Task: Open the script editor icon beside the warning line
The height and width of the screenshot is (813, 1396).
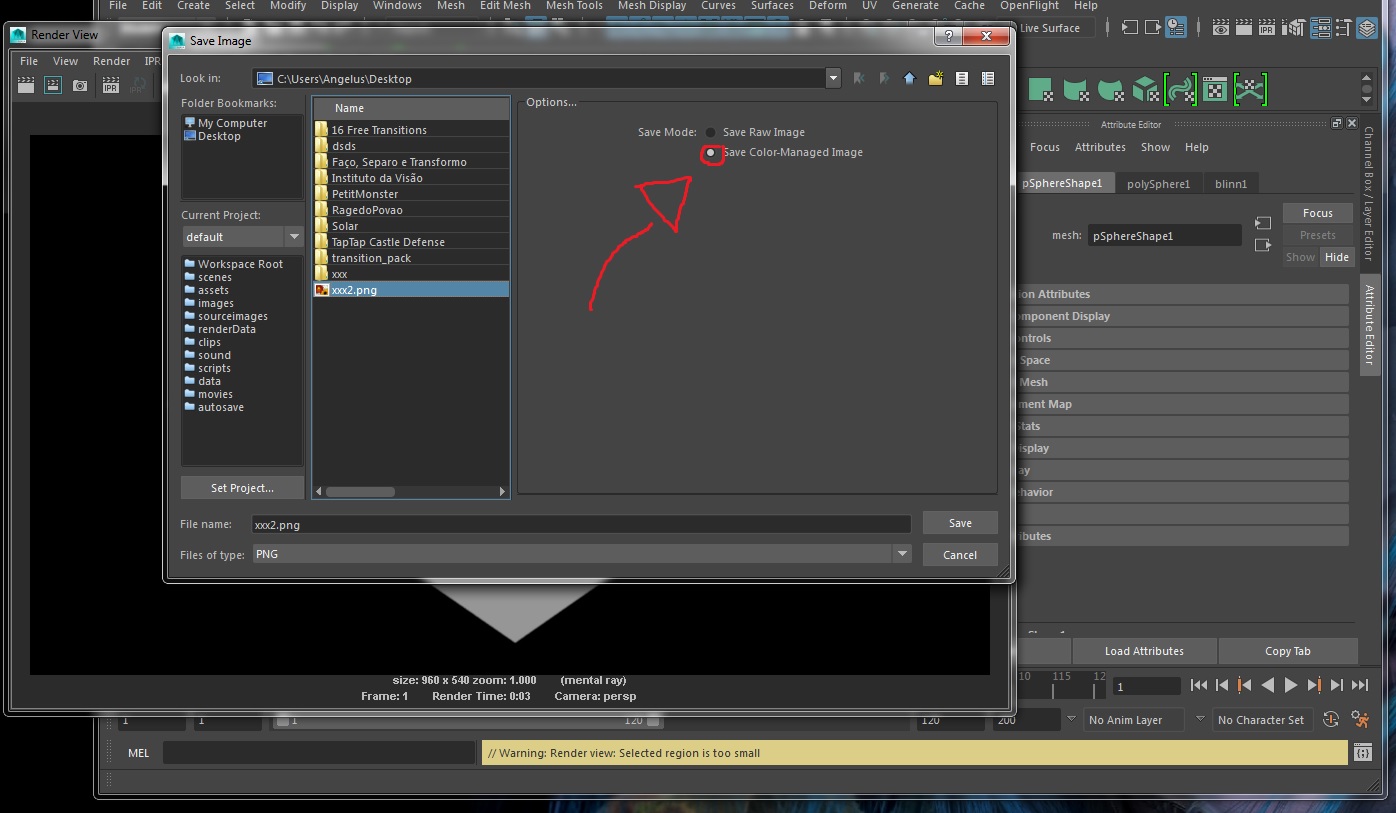Action: coord(1362,753)
